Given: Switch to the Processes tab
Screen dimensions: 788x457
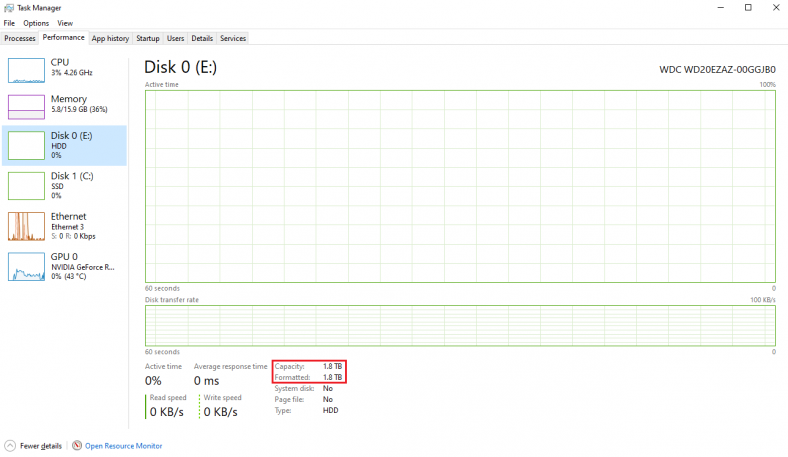Looking at the screenshot, I should click(x=20, y=38).
